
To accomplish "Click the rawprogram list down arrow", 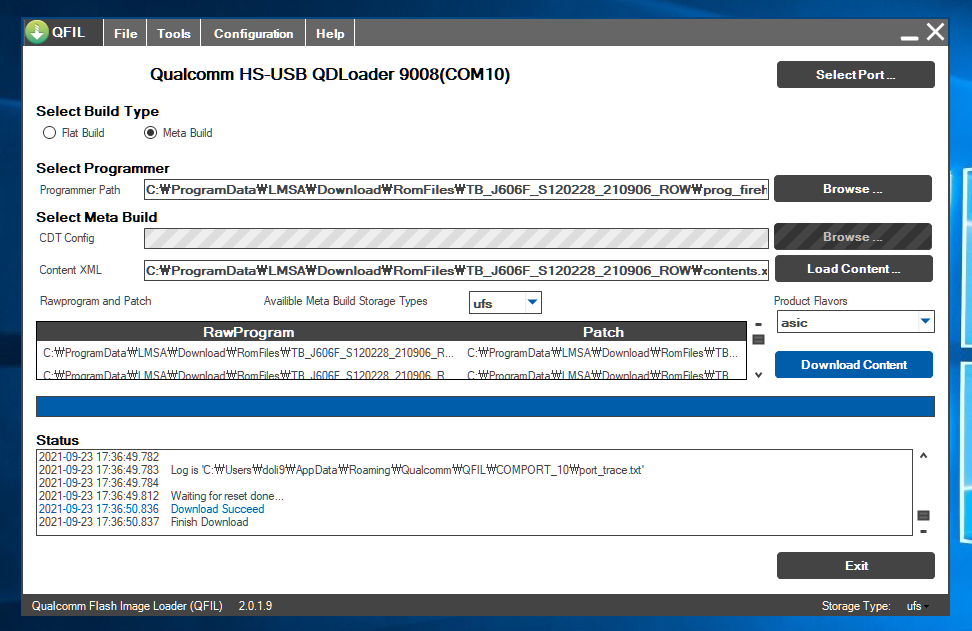I will coord(758,375).
